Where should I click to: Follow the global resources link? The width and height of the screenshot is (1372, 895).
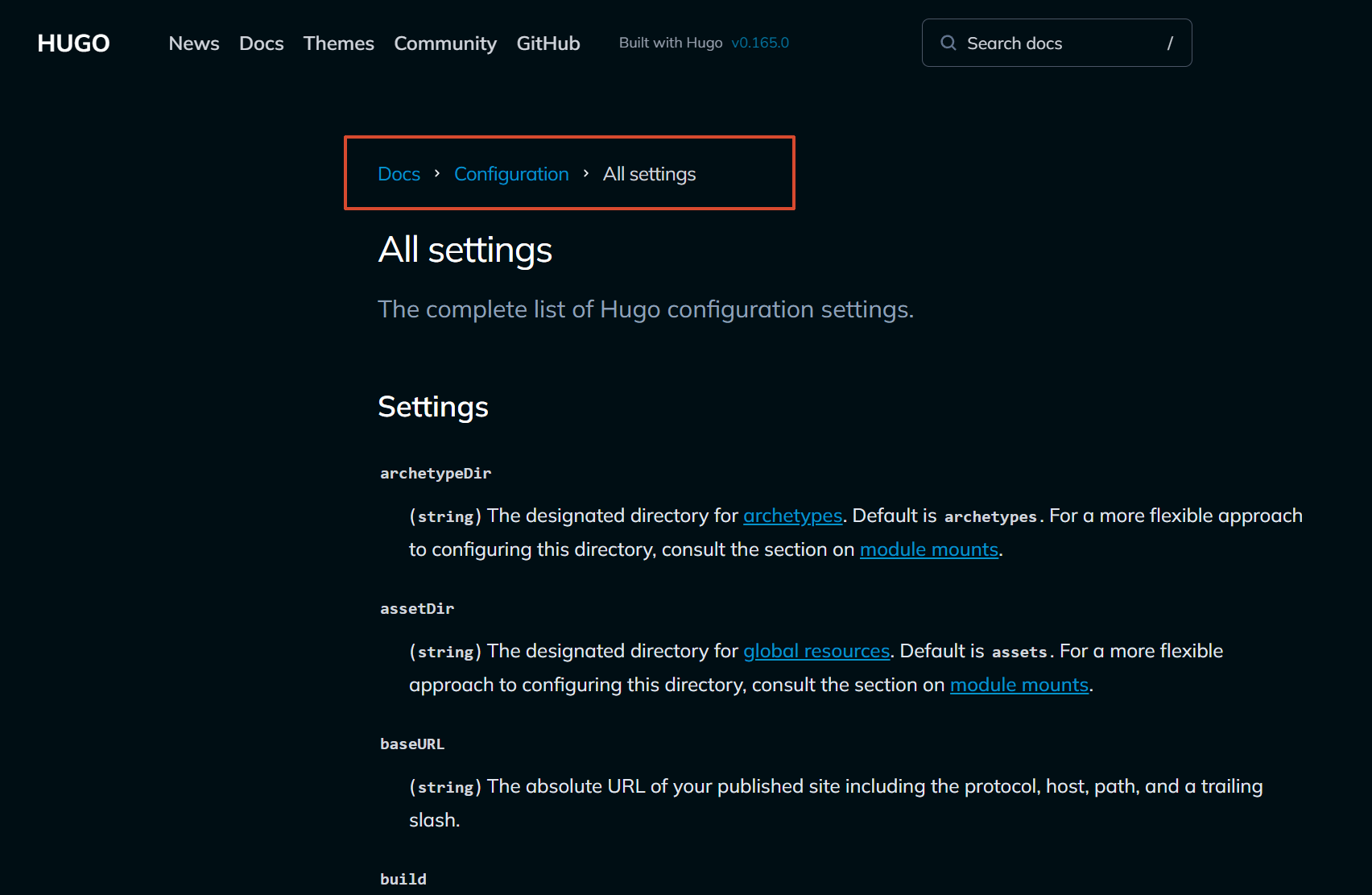816,651
